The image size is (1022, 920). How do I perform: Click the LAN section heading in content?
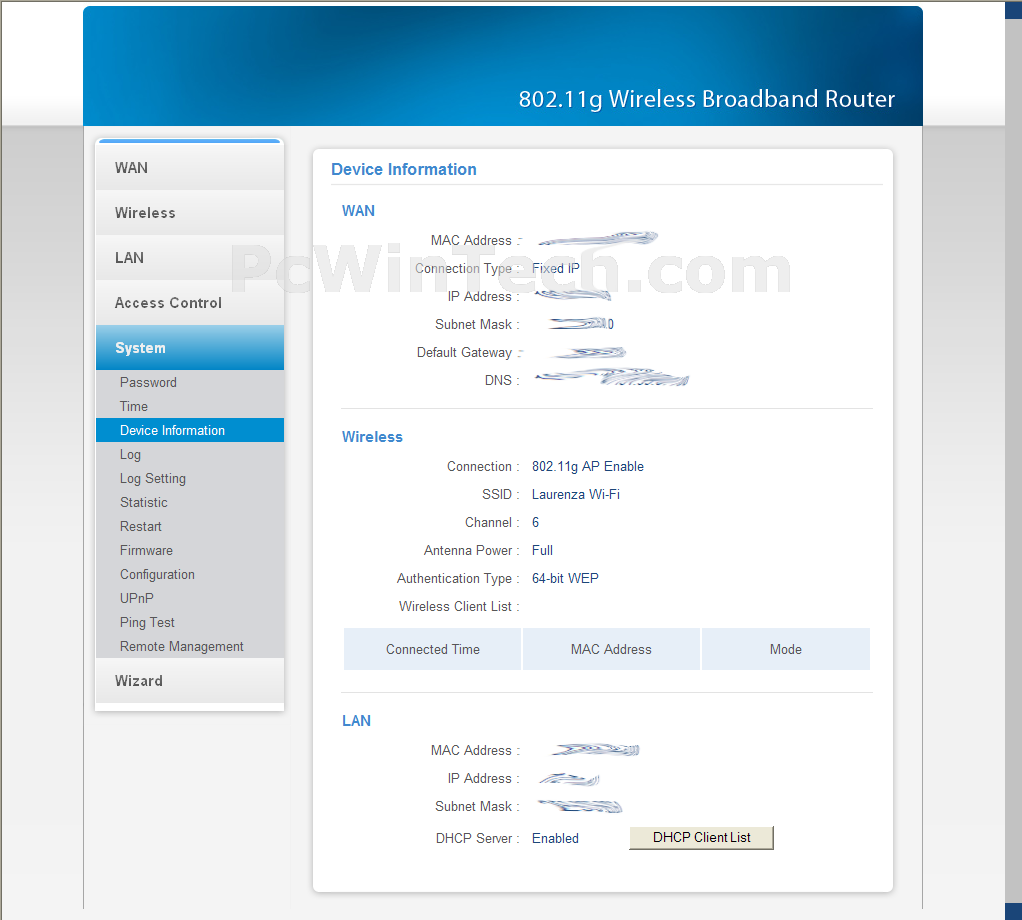(x=356, y=721)
